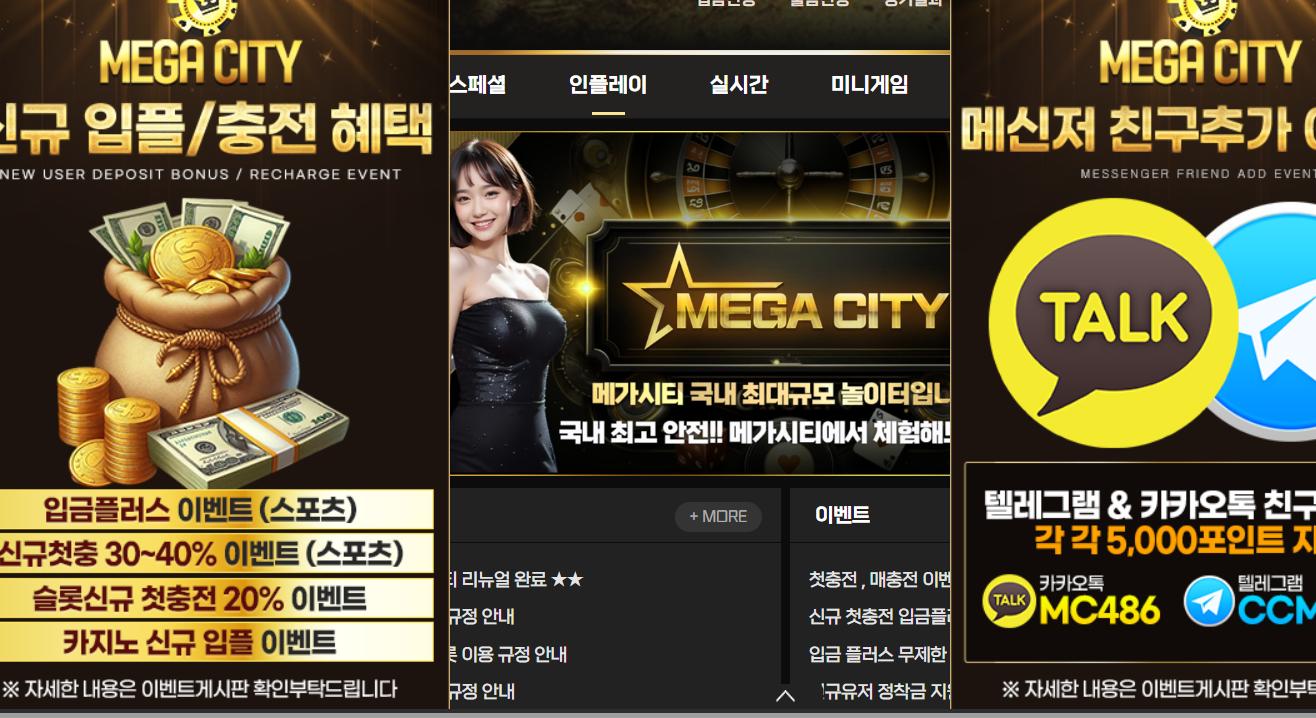Open the 리뉴얼 완료 ★★ notice

click(516, 580)
